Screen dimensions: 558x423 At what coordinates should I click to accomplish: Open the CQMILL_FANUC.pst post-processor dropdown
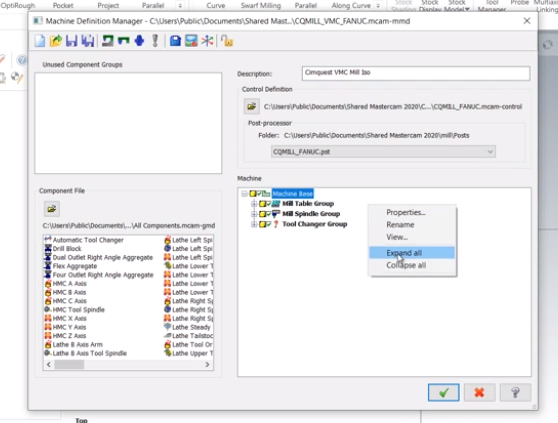coord(383,152)
